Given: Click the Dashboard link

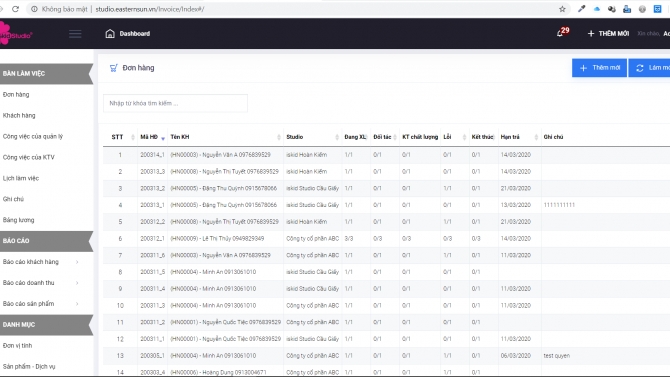Looking at the screenshot, I should (135, 33).
